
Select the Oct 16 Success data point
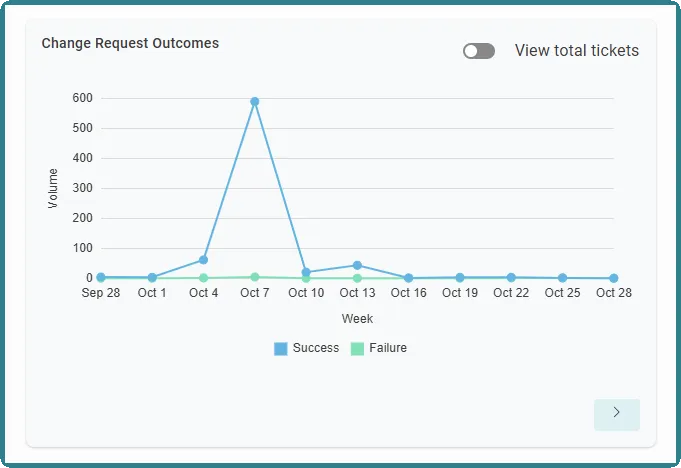point(409,278)
